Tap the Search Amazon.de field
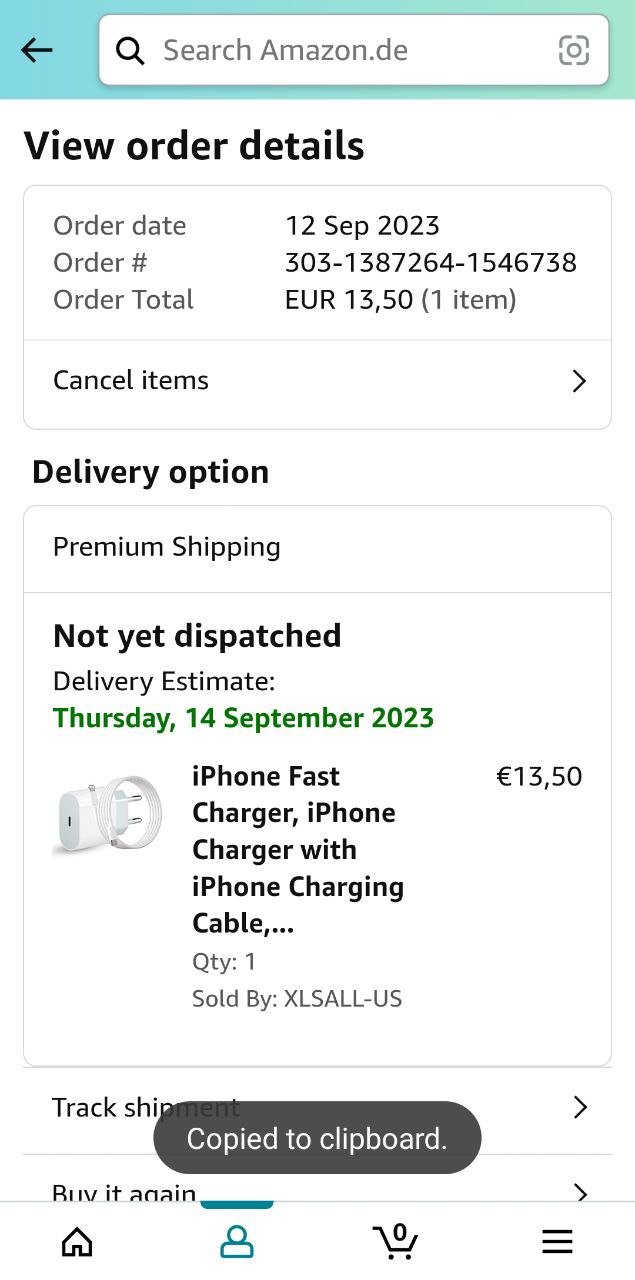The image size is (635, 1280). pyautogui.click(x=340, y=50)
